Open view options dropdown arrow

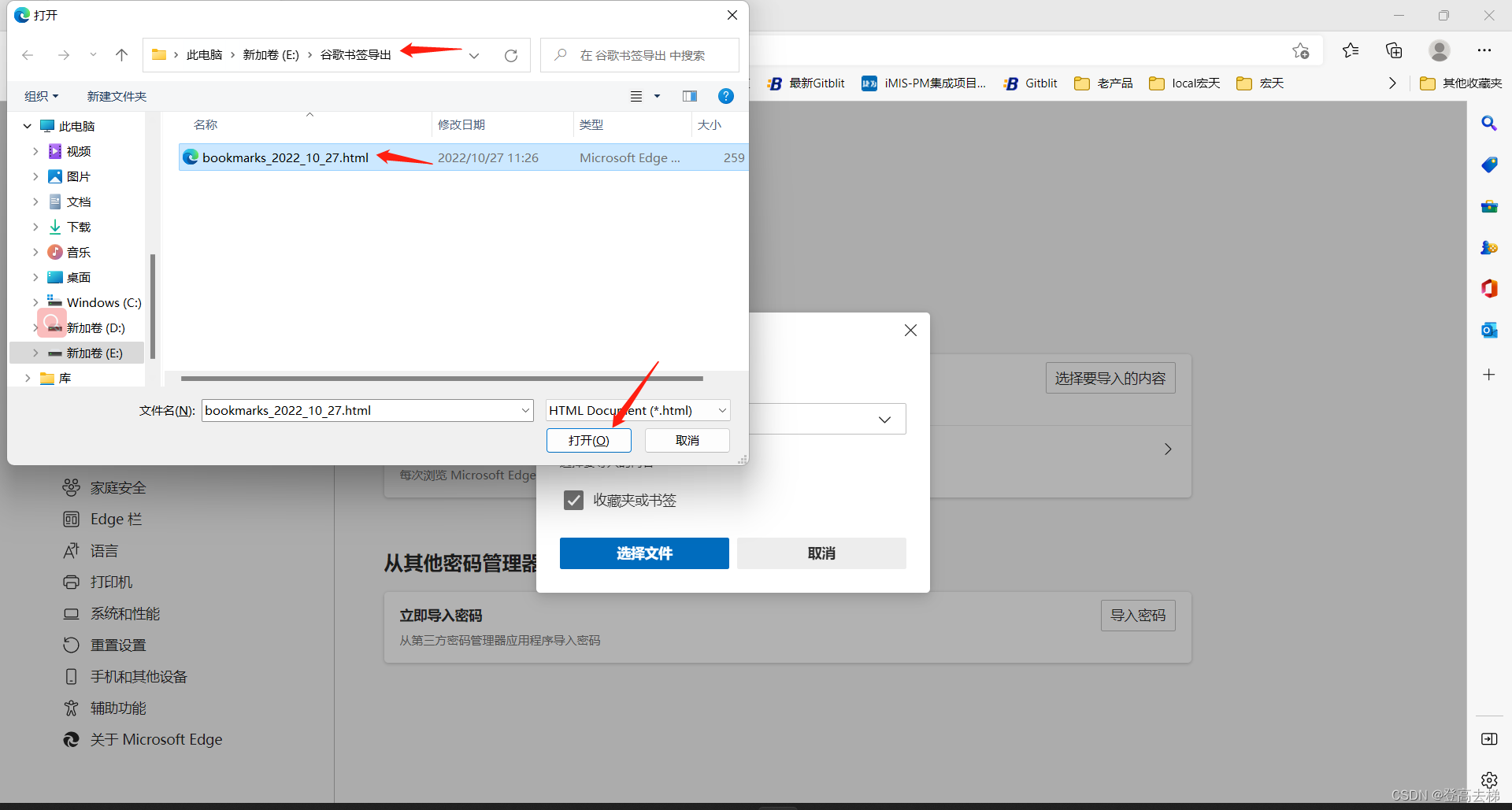[657, 96]
